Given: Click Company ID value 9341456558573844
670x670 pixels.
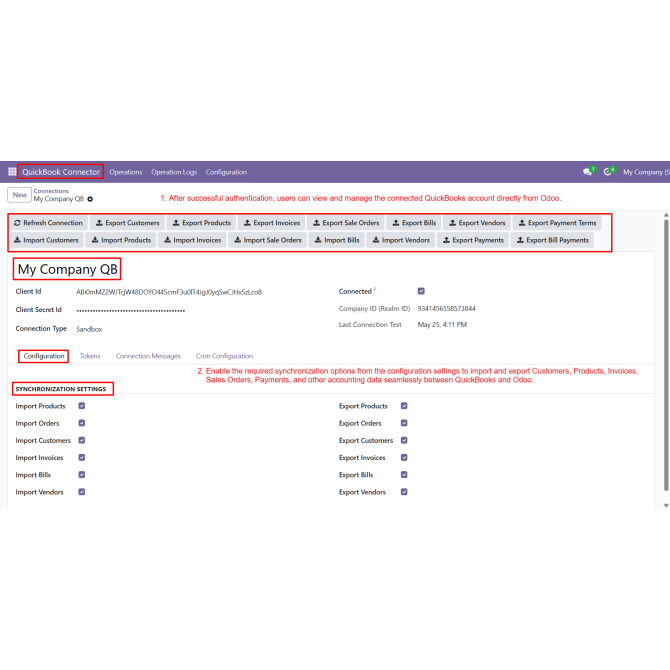Looking at the screenshot, I should coord(447,309).
